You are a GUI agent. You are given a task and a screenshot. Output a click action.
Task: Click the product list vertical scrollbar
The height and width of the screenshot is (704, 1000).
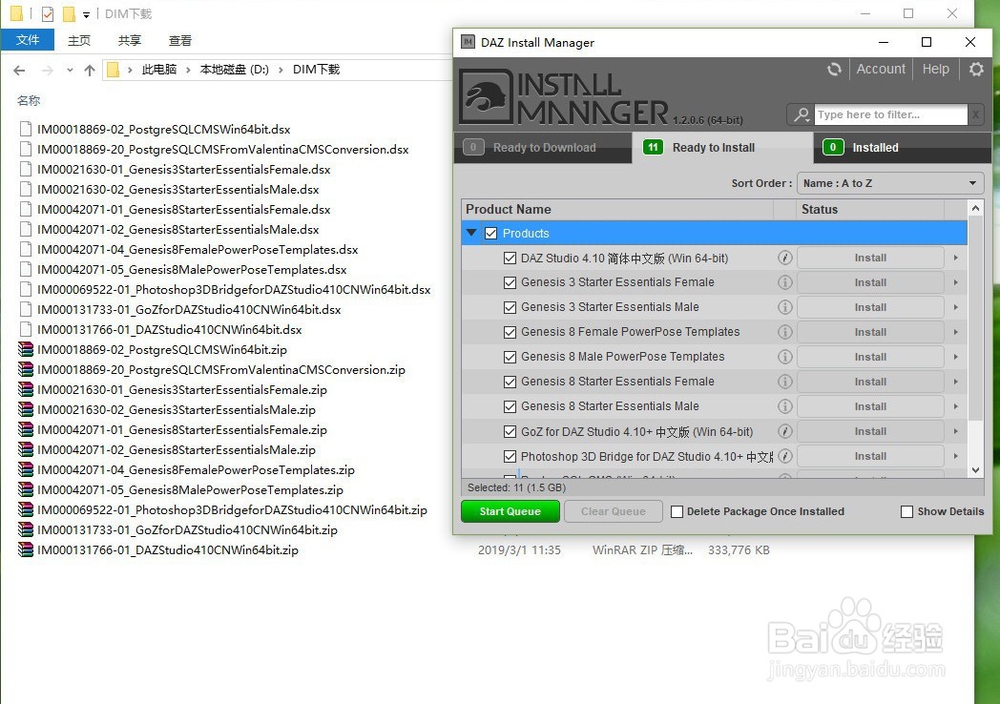[x=975, y=319]
